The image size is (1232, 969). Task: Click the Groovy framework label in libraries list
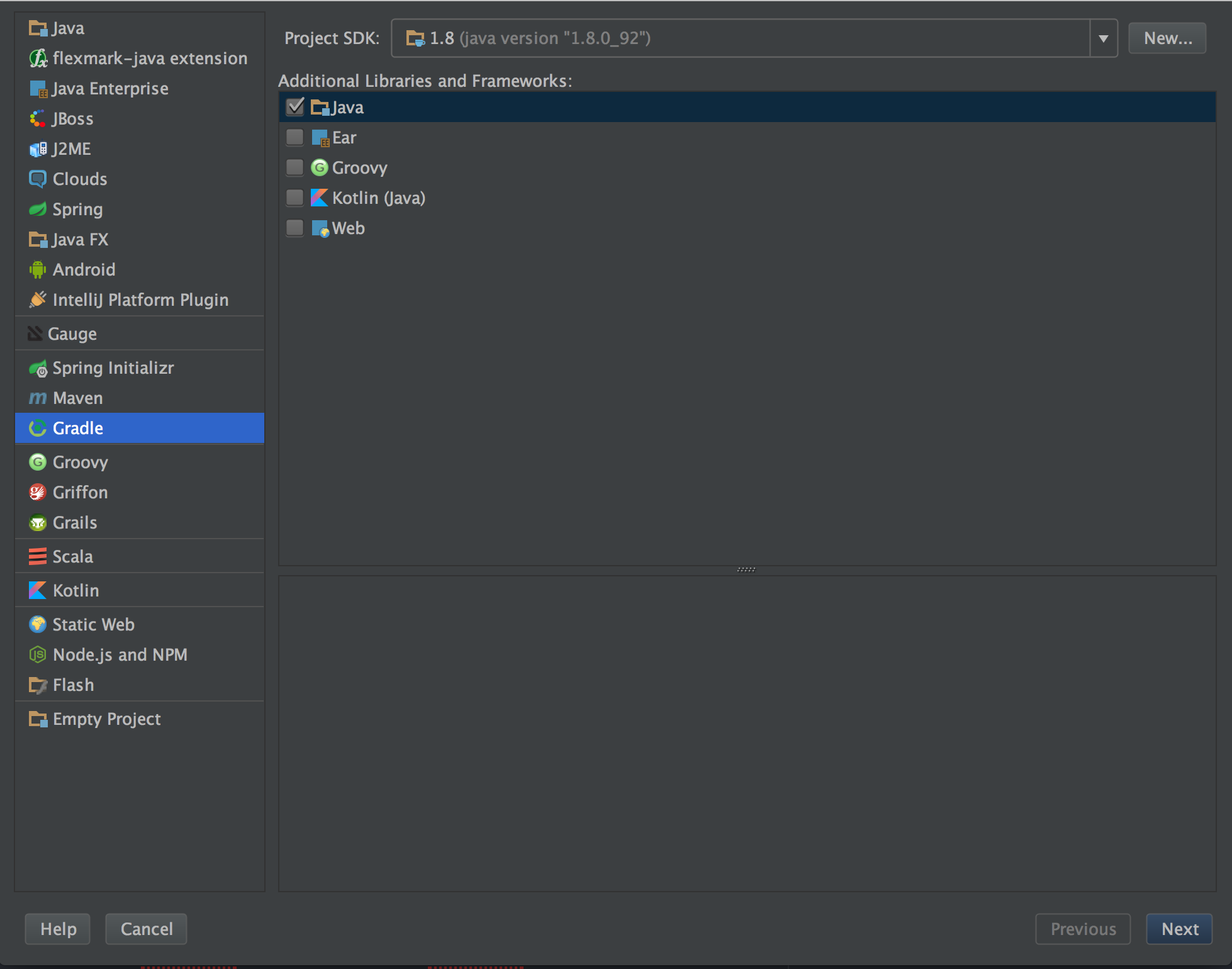[360, 168]
